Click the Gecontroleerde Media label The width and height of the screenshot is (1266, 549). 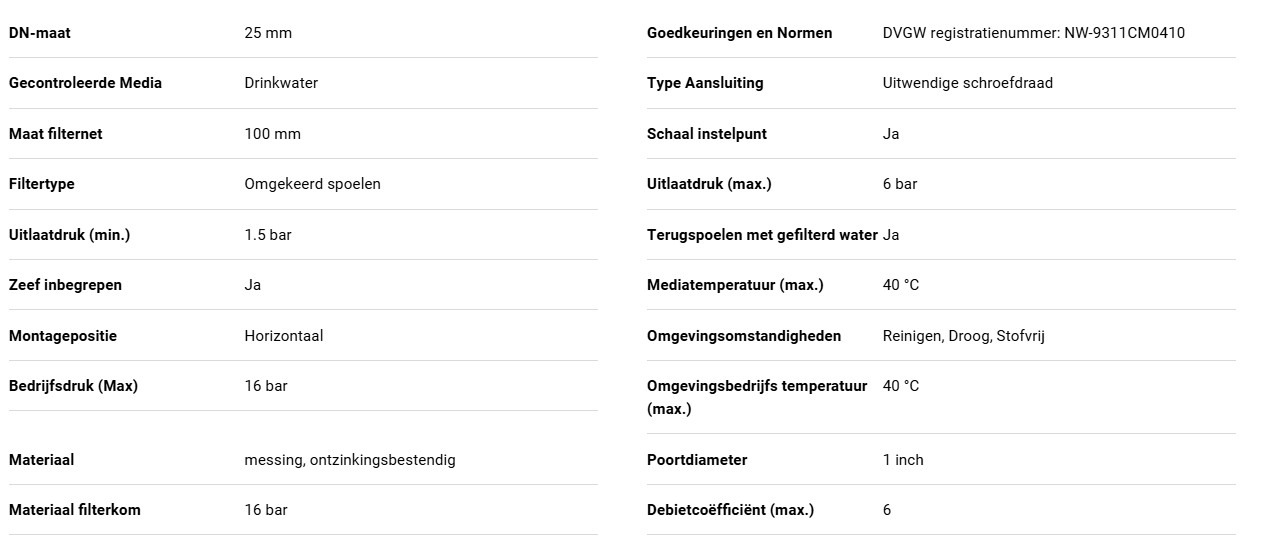coord(85,83)
